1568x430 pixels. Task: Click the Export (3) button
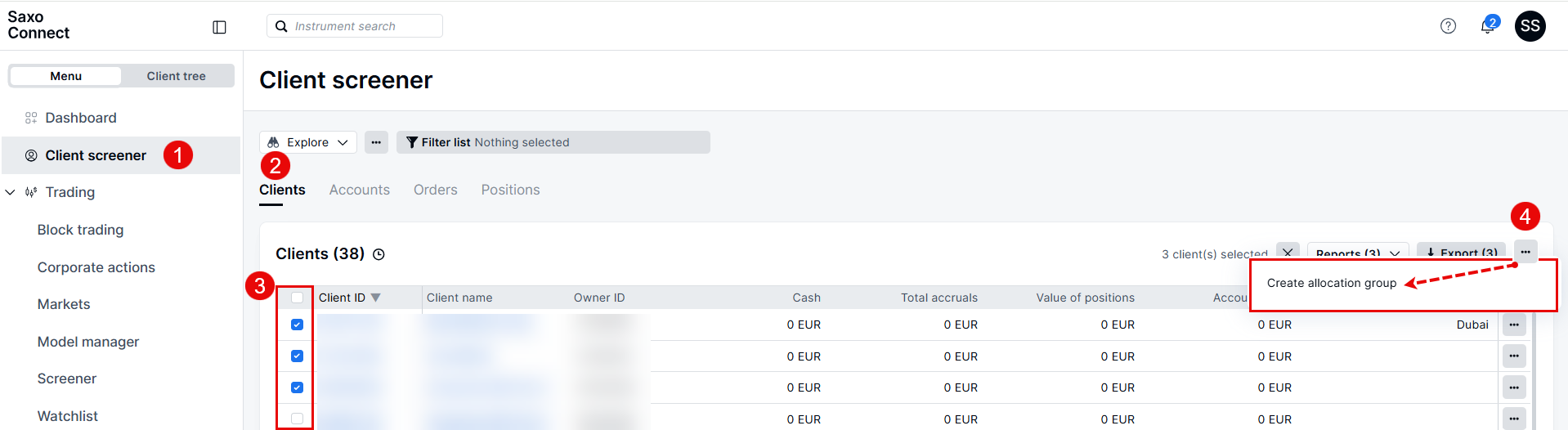[1461, 253]
